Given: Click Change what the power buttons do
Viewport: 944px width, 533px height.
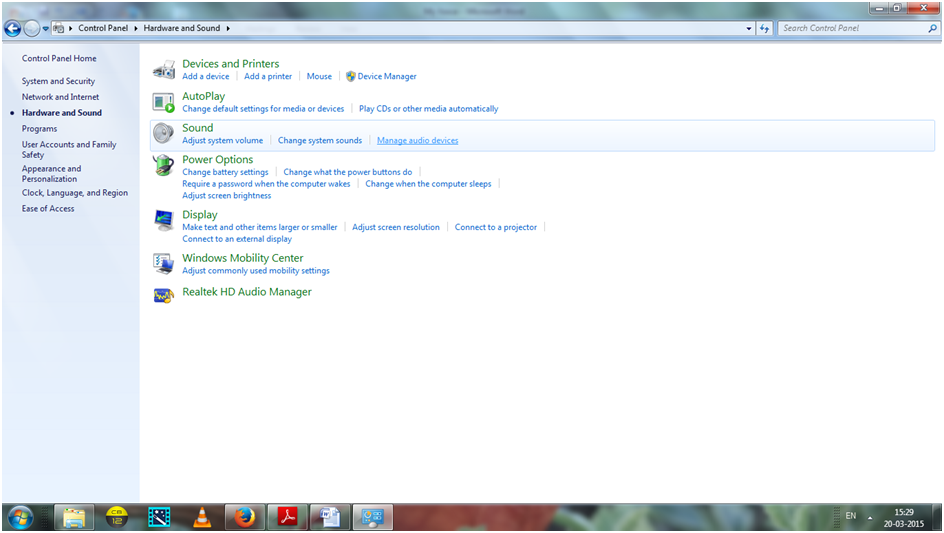Looking at the screenshot, I should click(x=348, y=172).
